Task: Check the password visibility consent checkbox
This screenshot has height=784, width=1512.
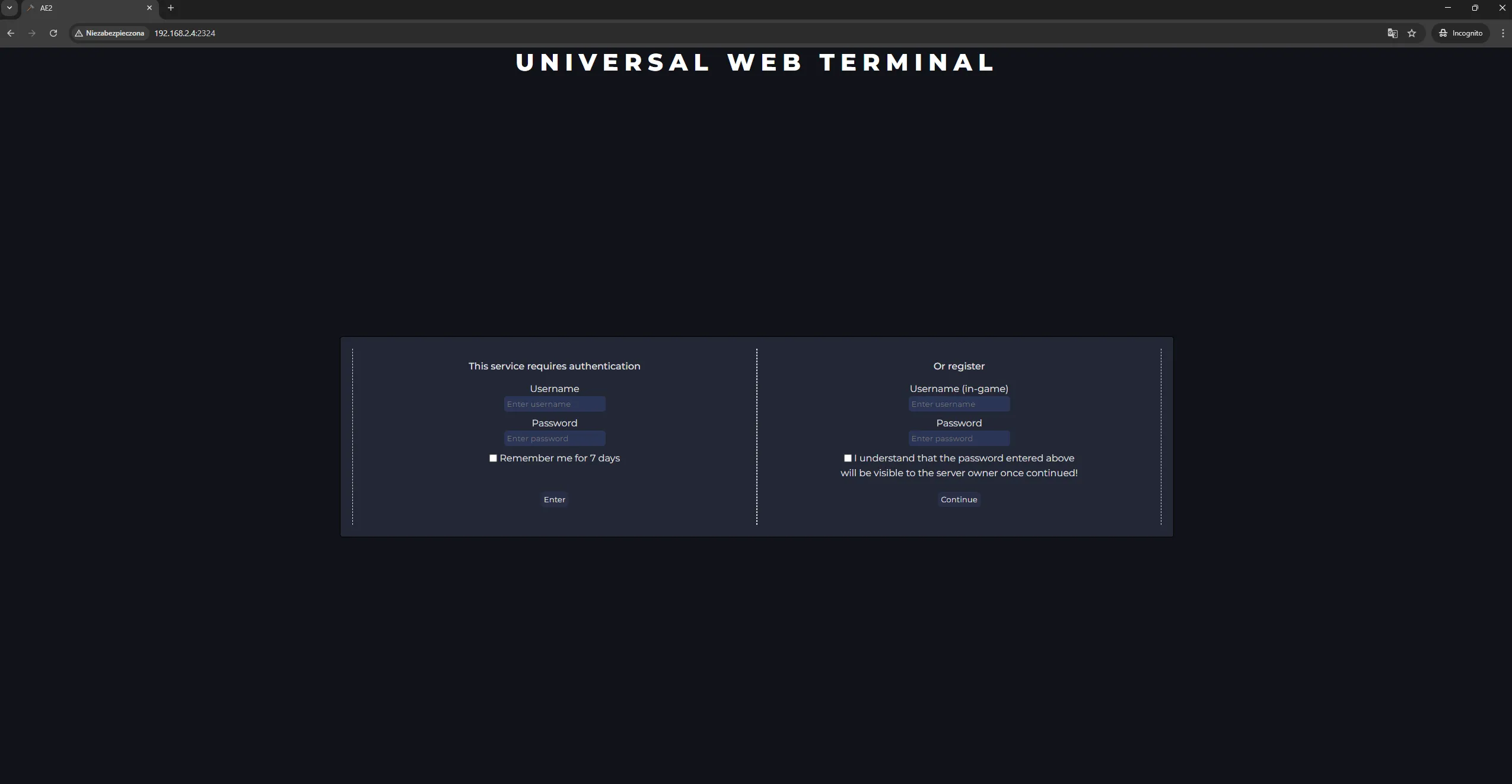Action: click(x=847, y=458)
